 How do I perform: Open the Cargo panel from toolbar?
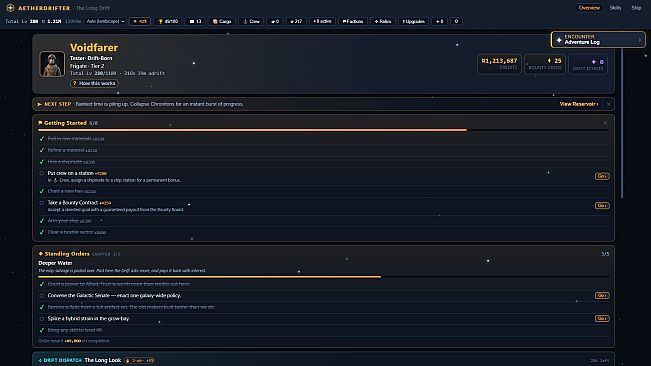222,21
